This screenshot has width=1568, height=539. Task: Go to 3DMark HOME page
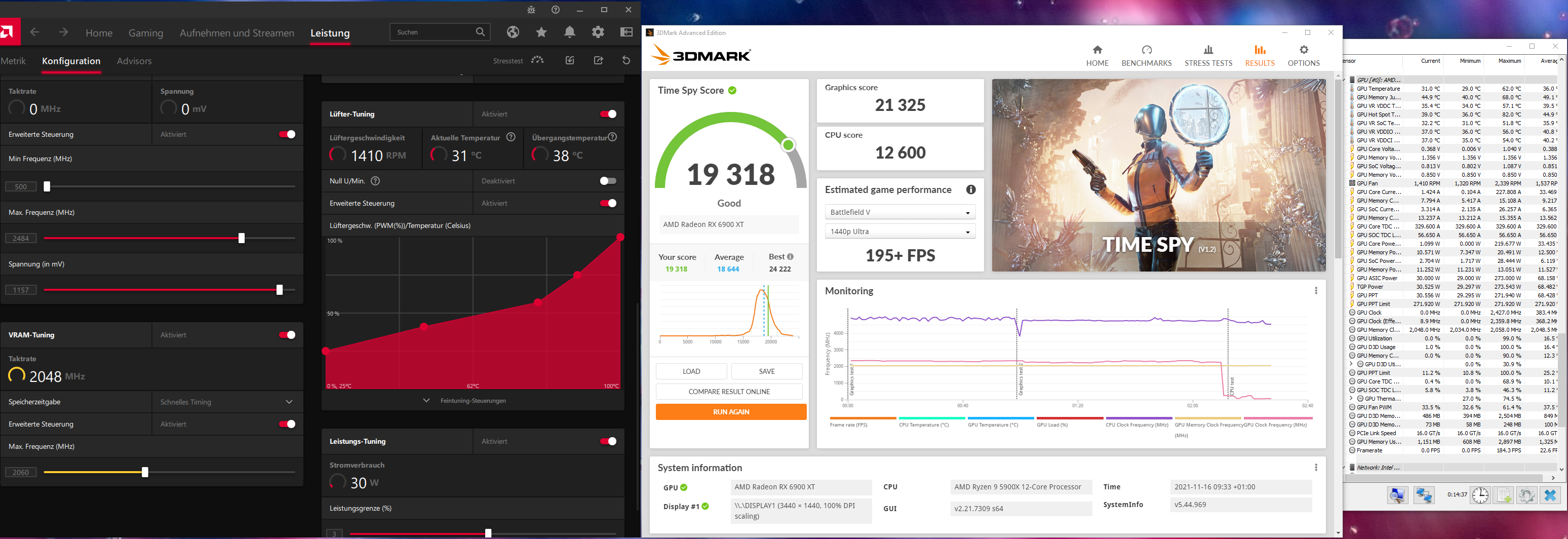point(1097,55)
